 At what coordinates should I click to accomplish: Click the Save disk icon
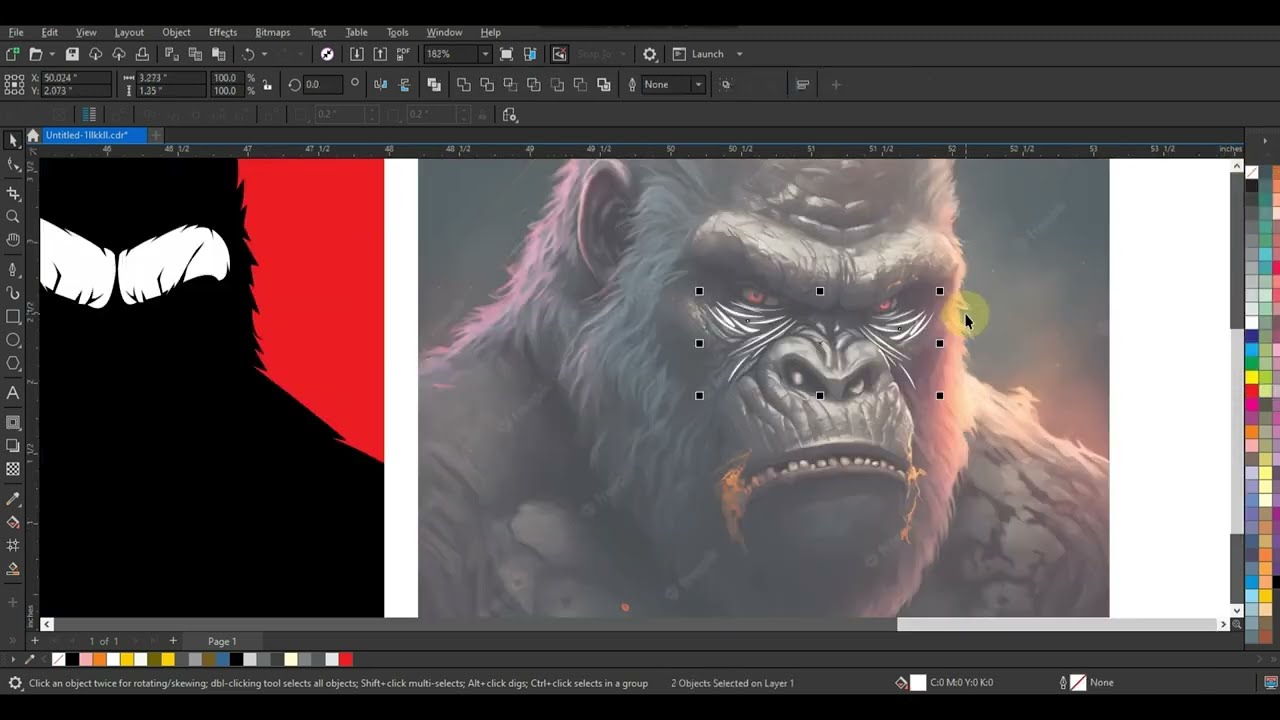pos(72,54)
